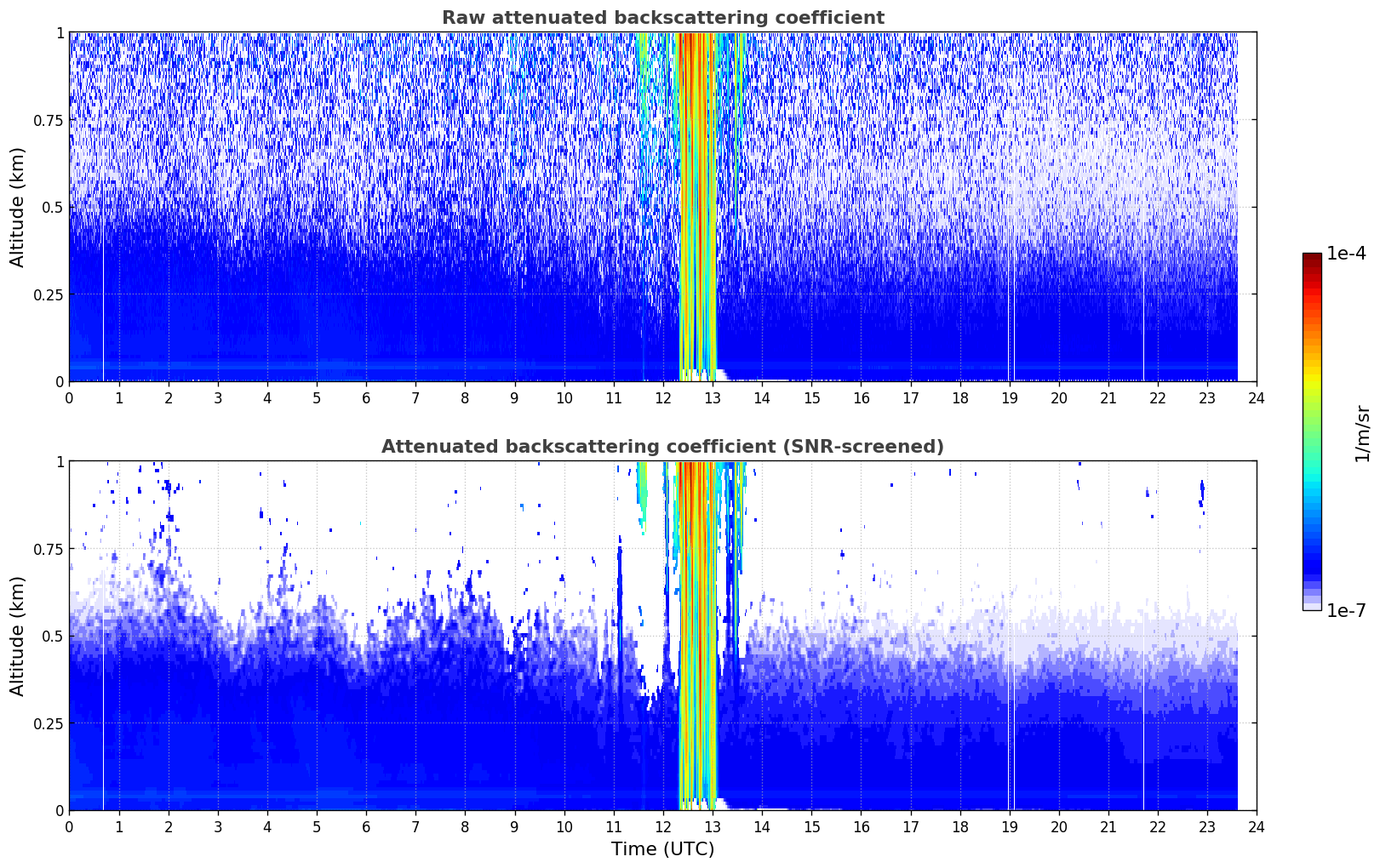The height and width of the screenshot is (868, 1380).
Task: Click the top plot's 'Altitude (km)' label
Action: [18, 207]
